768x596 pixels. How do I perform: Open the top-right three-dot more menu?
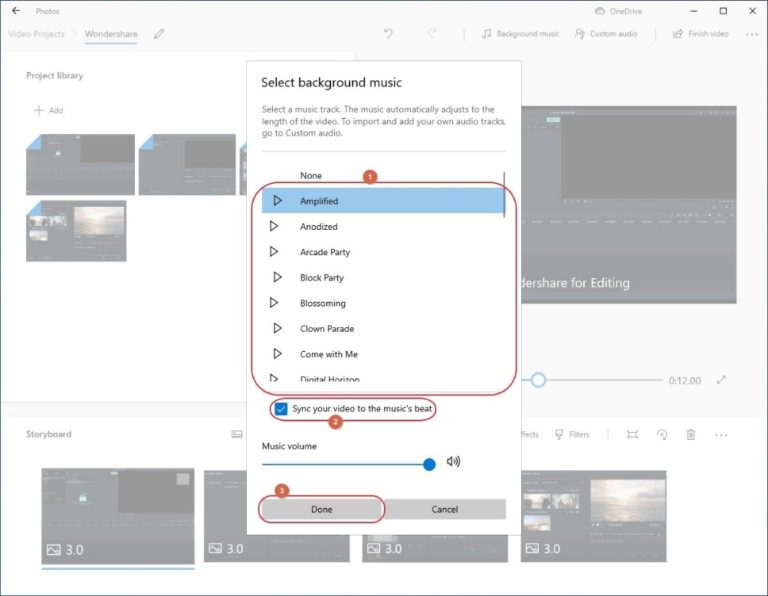click(x=752, y=34)
